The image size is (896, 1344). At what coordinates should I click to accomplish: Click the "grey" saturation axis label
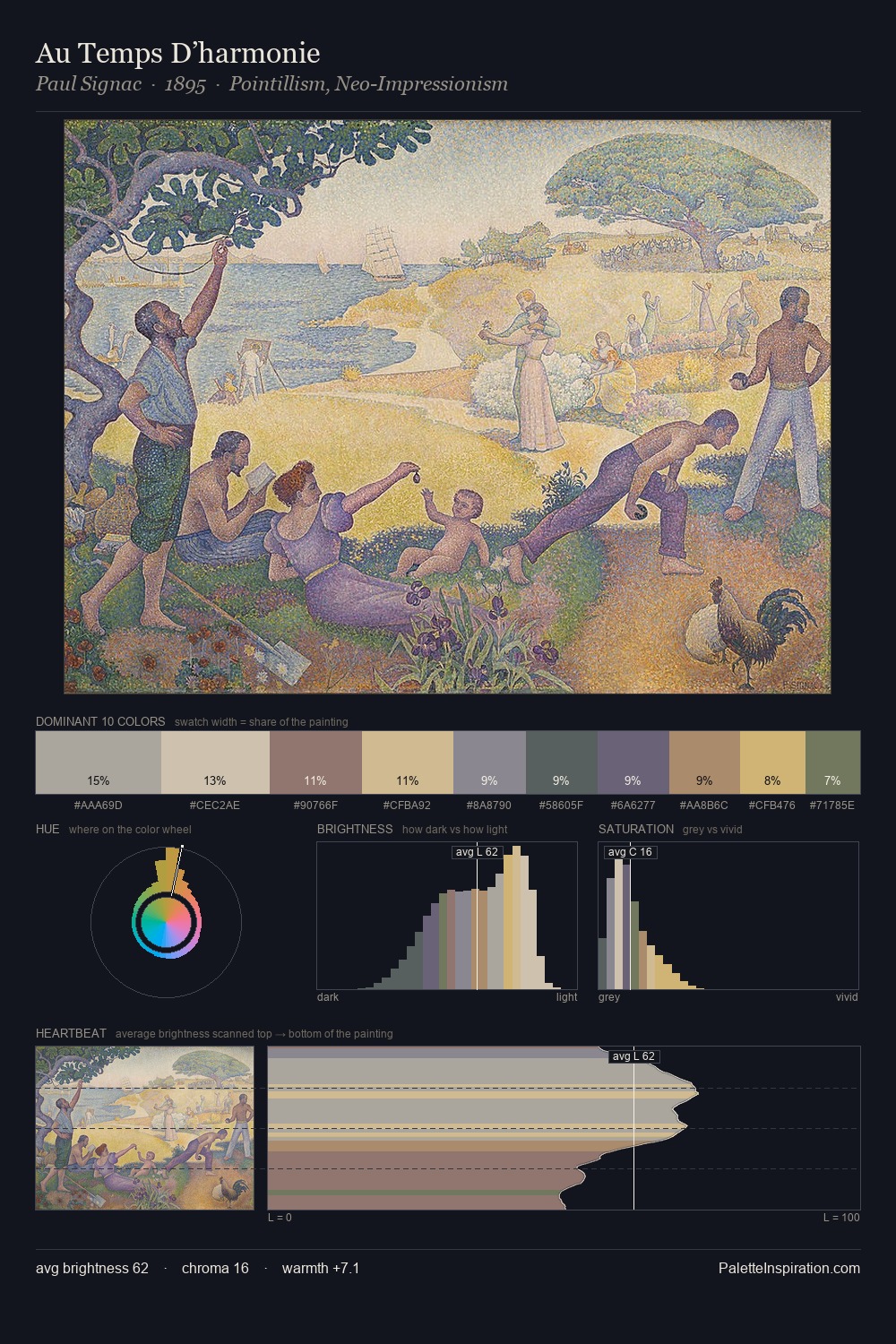pyautogui.click(x=609, y=997)
